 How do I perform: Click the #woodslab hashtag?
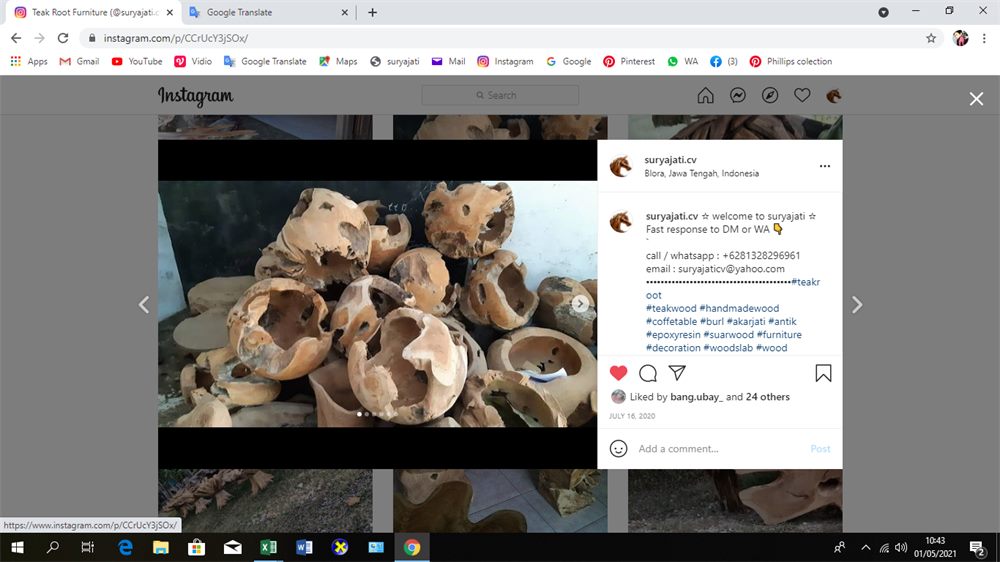pos(728,348)
